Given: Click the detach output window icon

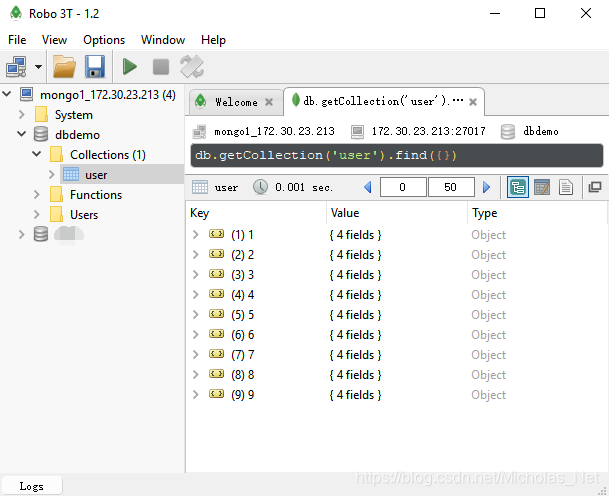Looking at the screenshot, I should (595, 187).
